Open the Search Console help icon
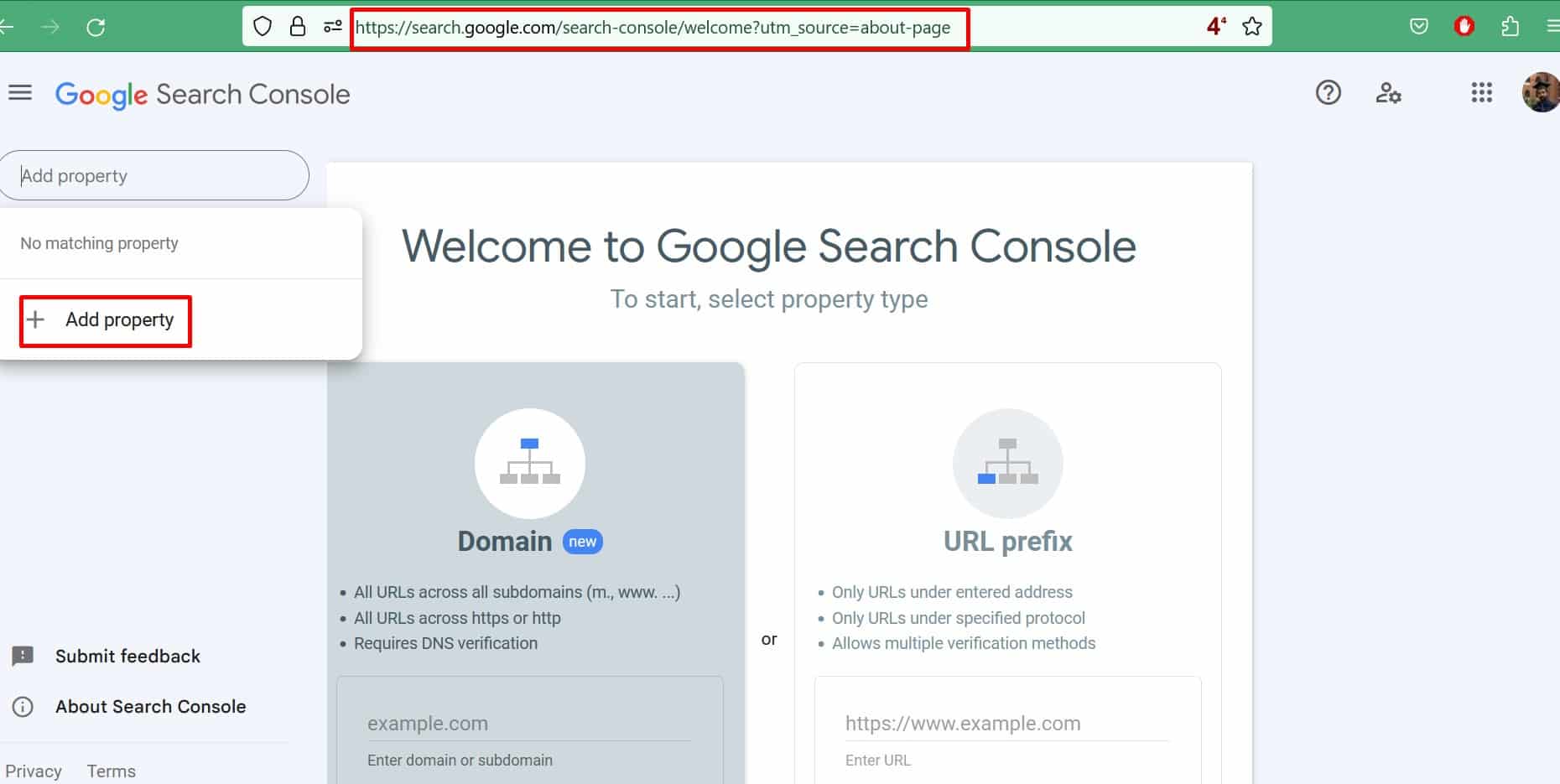Viewport: 1560px width, 784px height. click(1328, 93)
